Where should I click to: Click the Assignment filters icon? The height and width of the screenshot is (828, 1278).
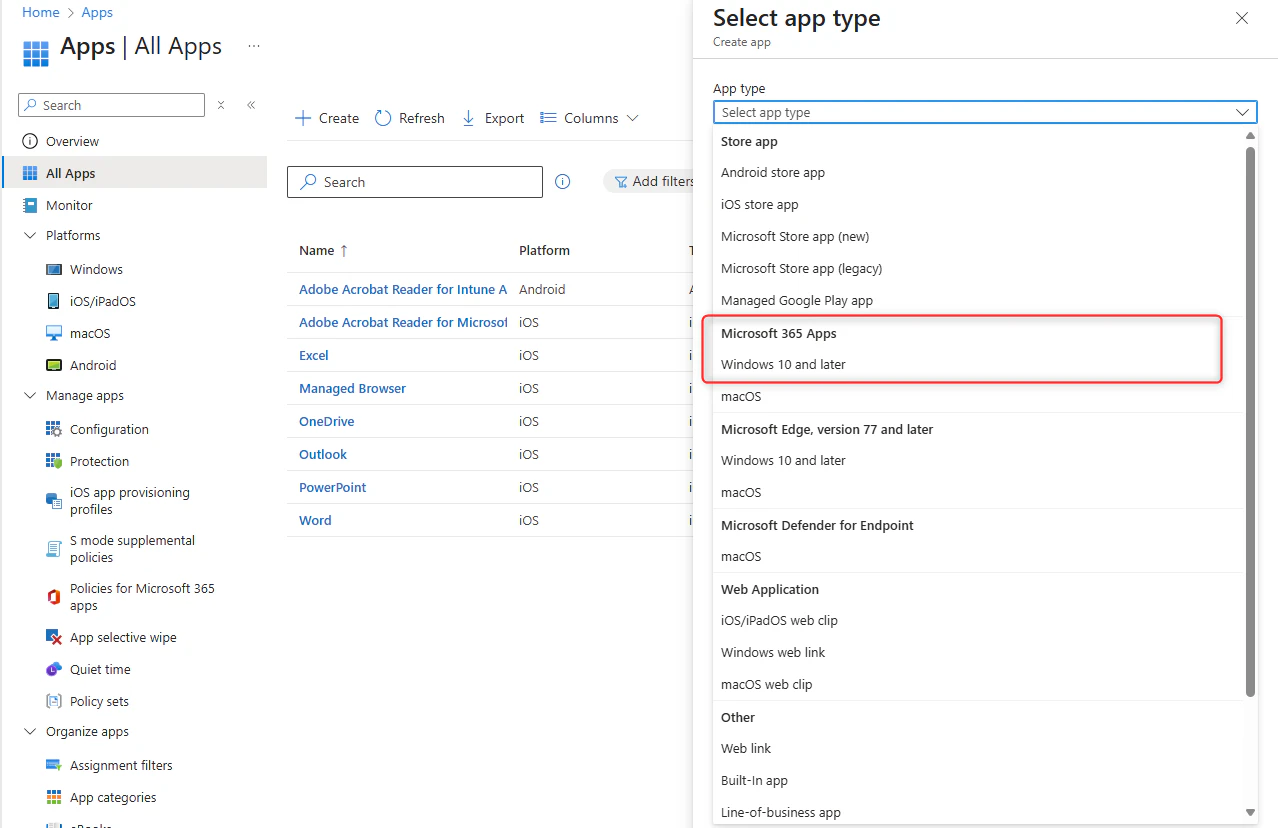[x=54, y=765]
